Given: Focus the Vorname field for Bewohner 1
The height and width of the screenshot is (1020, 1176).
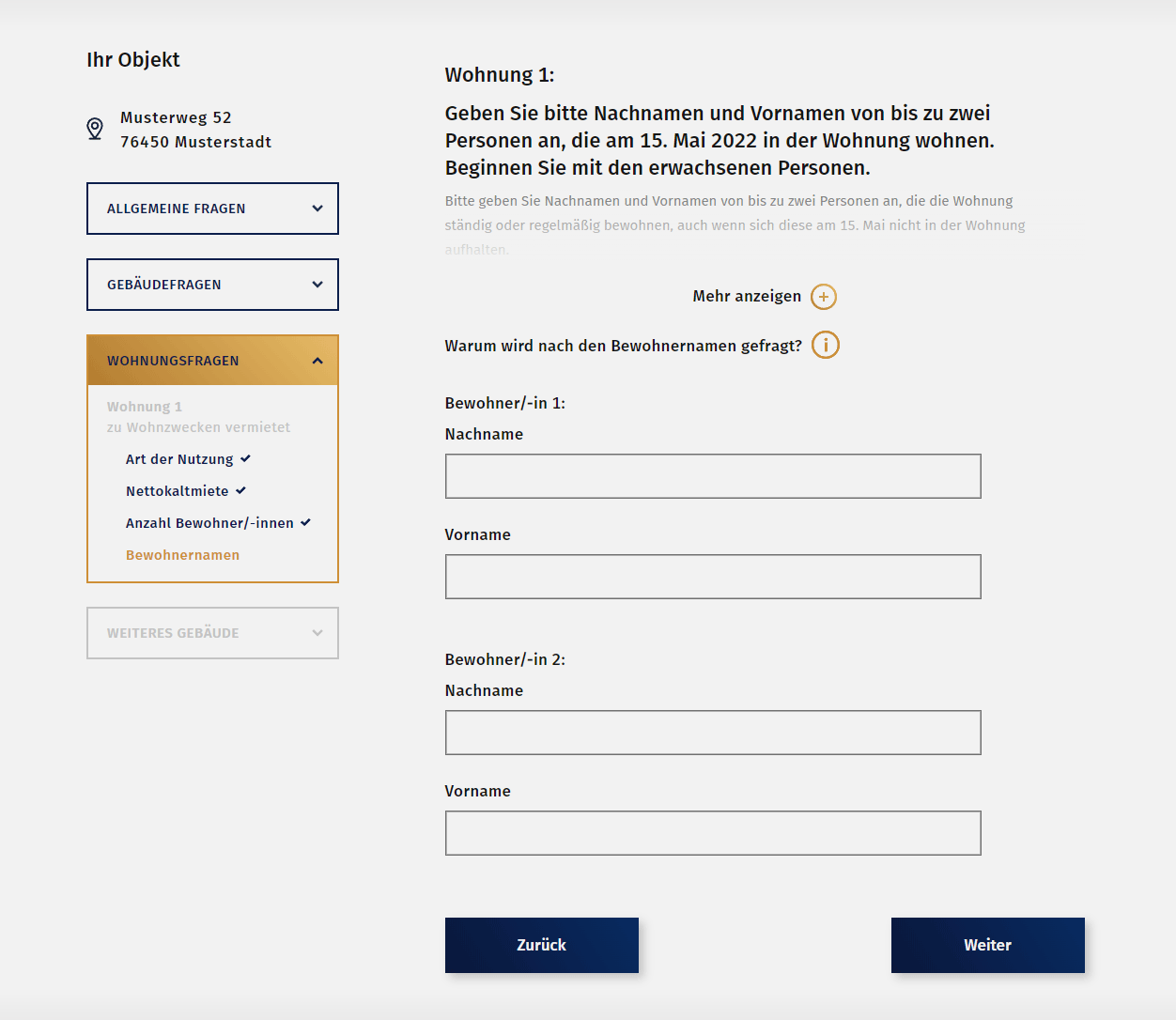Looking at the screenshot, I should pos(713,577).
